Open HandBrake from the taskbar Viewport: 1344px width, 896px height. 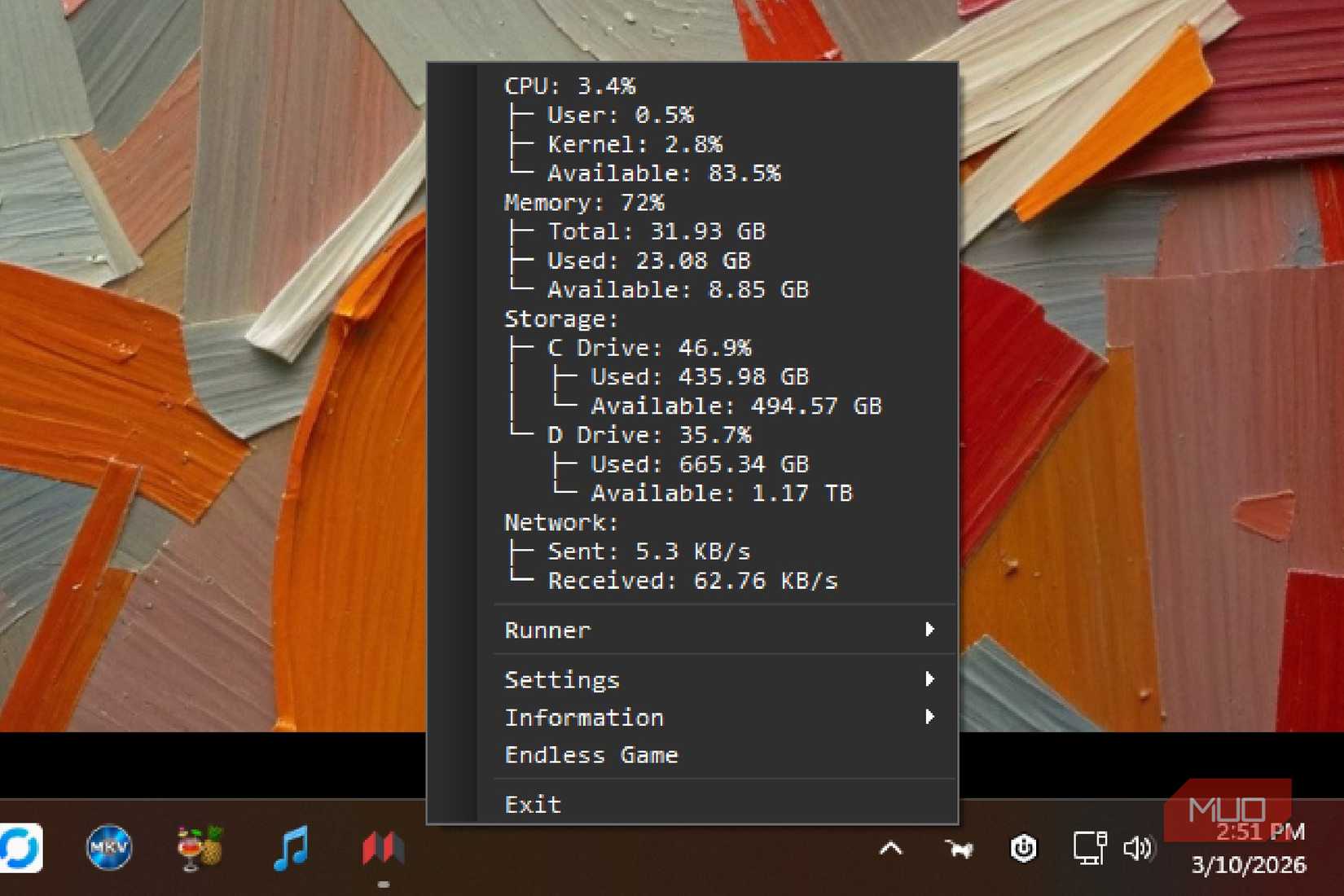point(198,850)
